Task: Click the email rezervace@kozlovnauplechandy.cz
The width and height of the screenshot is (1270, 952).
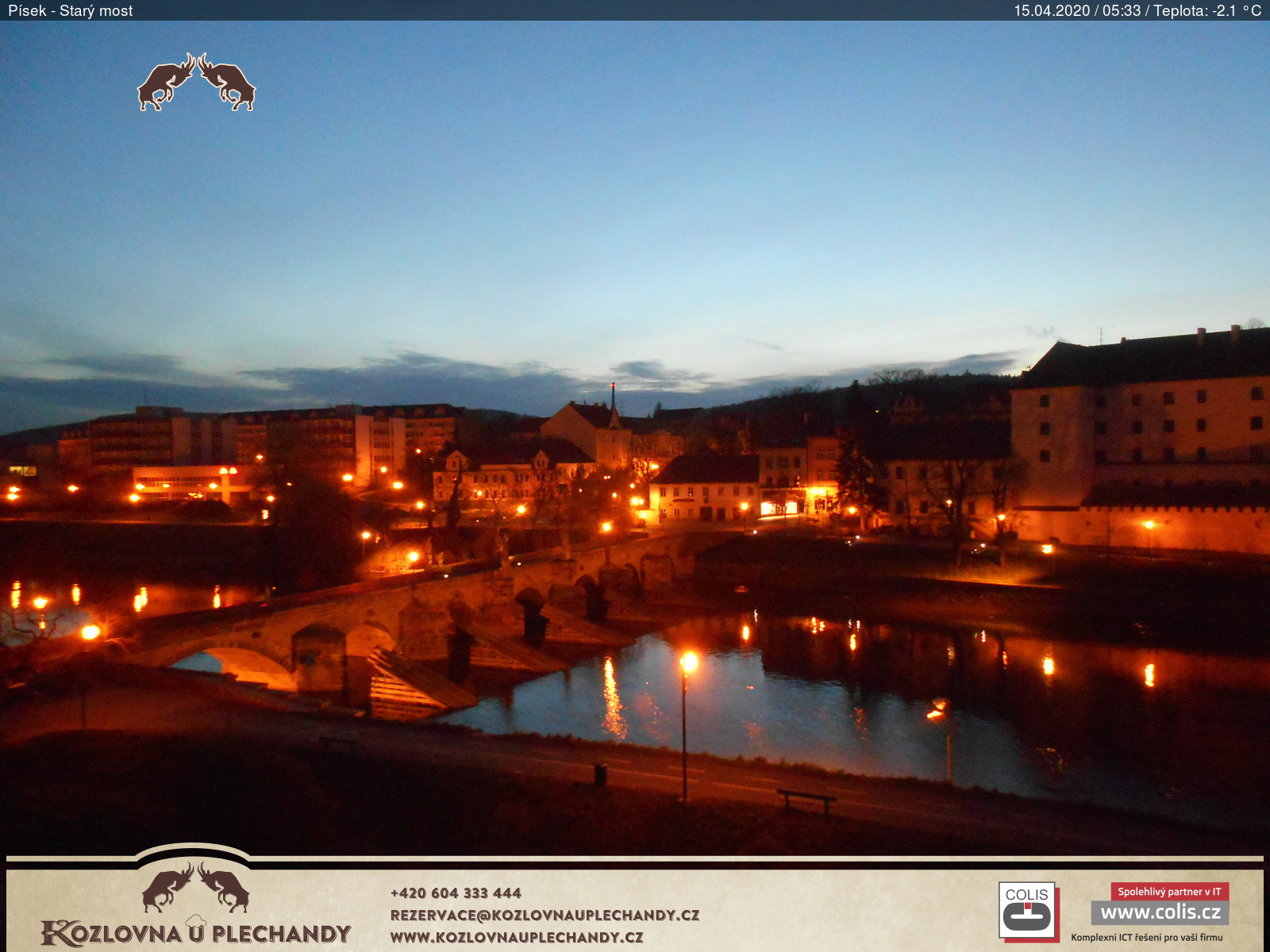Action: tap(545, 915)
